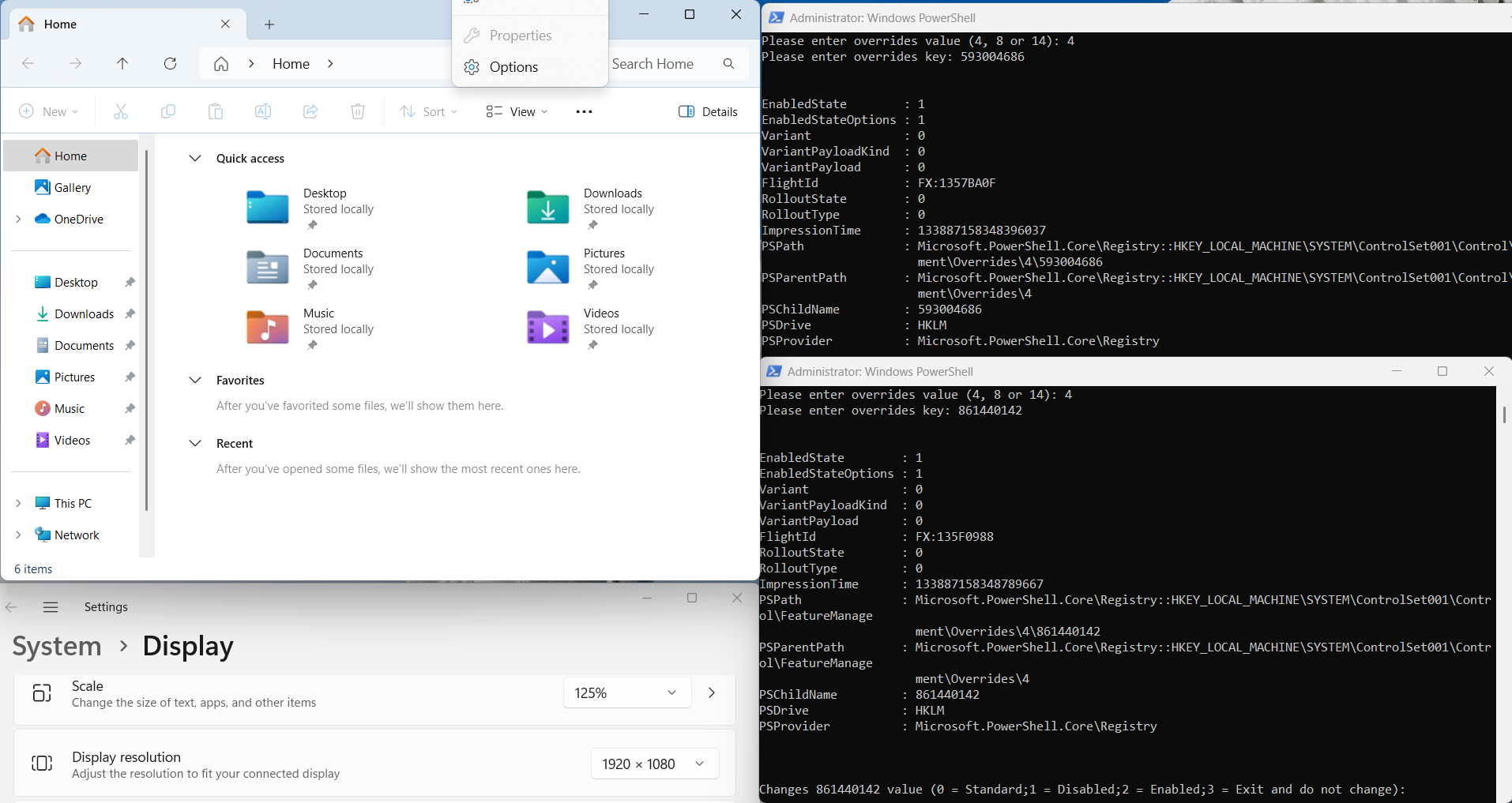Open the Videos folder in Quick access
Image resolution: width=1512 pixels, height=803 pixels.
(592, 329)
